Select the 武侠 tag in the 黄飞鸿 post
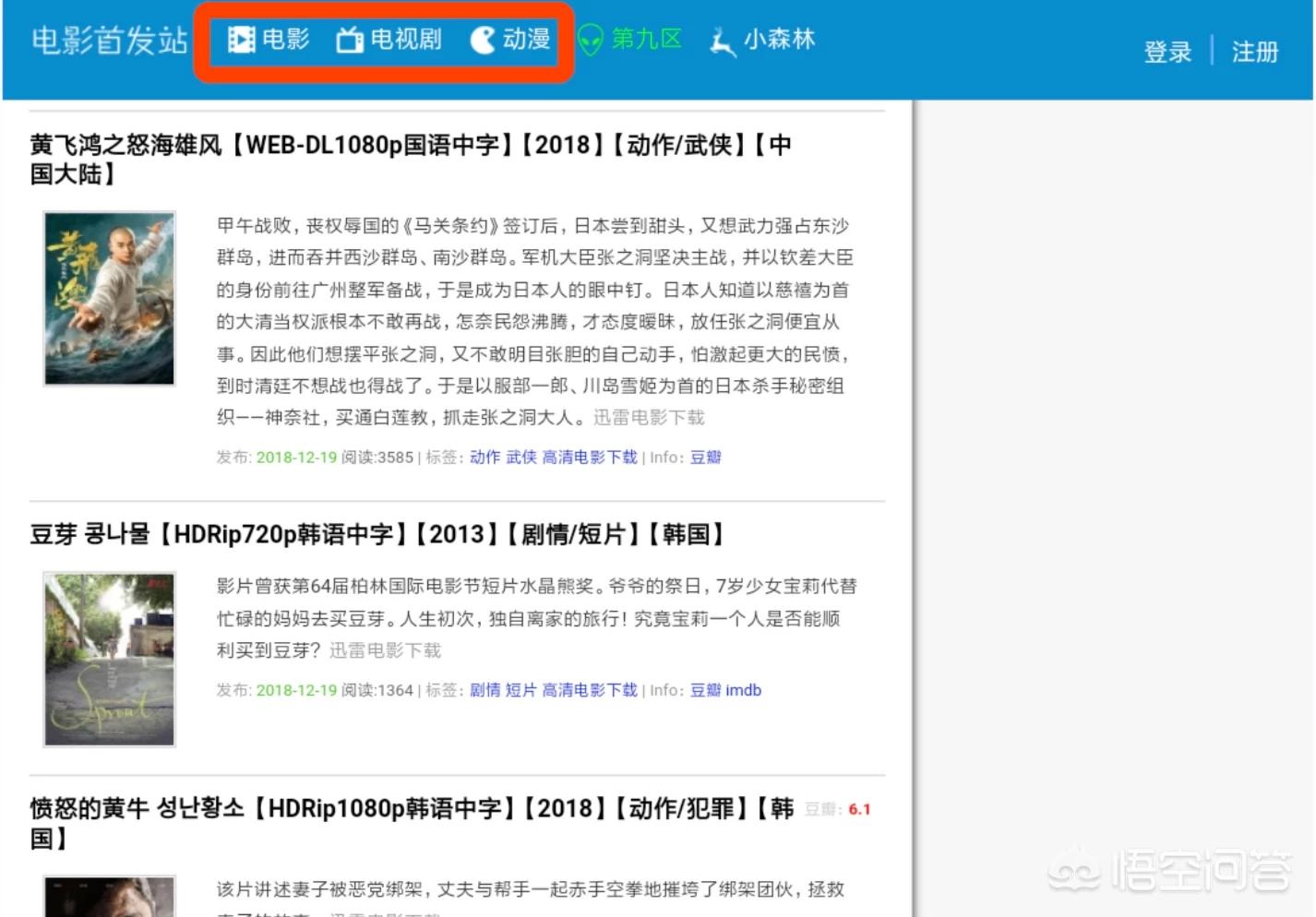Image resolution: width=1316 pixels, height=917 pixels. click(521, 458)
